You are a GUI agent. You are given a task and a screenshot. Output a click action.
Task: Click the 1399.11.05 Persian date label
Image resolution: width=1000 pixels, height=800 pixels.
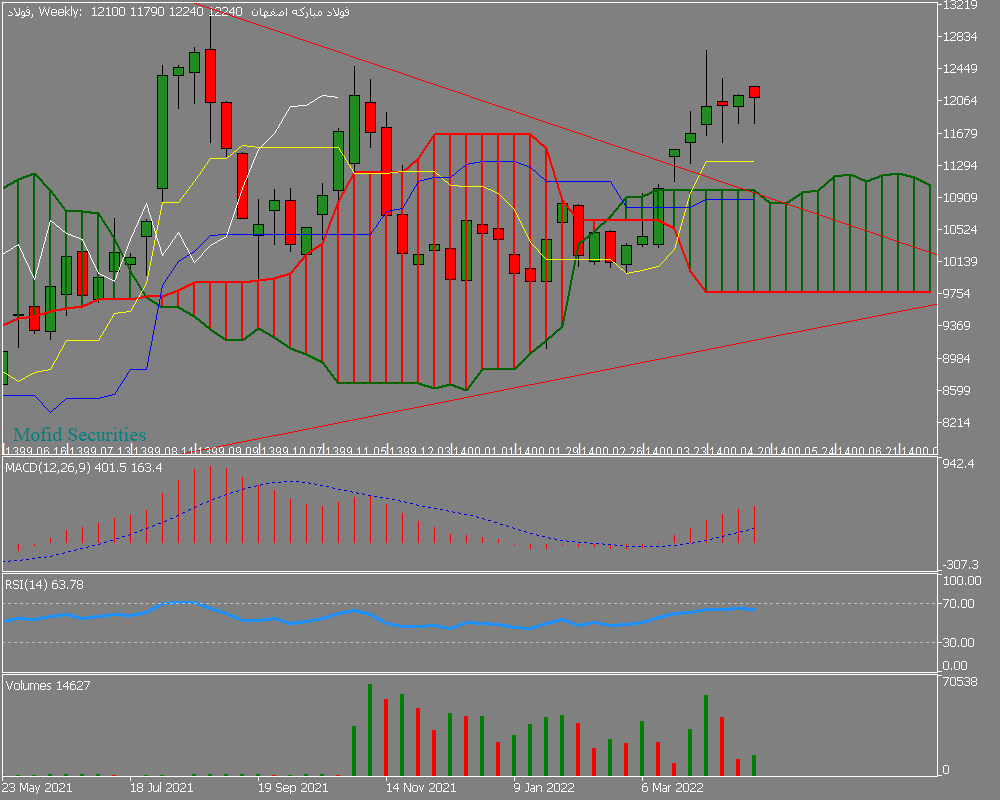pyautogui.click(x=356, y=450)
